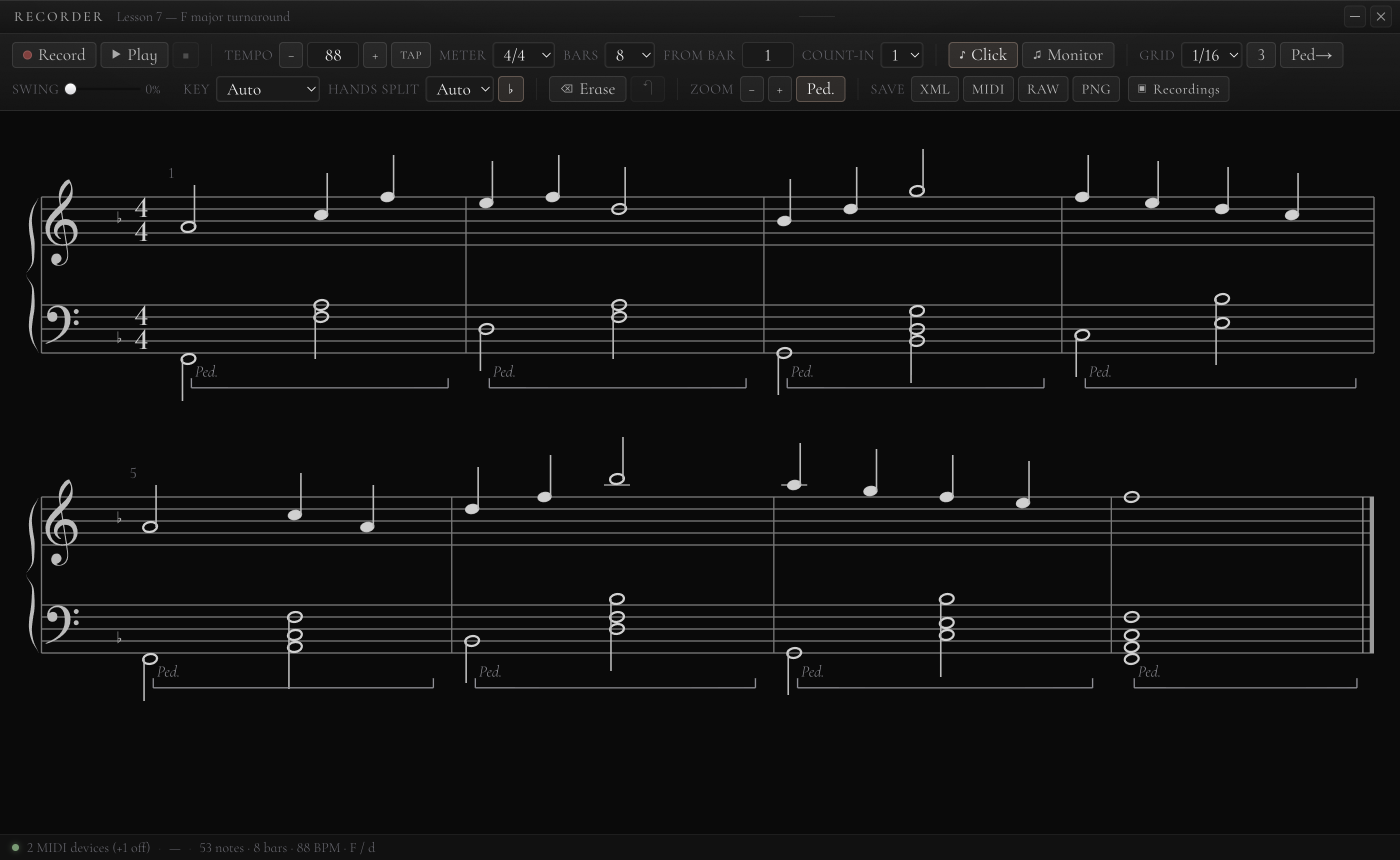
Task: Select the four-note bass chord in bar 8
Action: point(1131,637)
